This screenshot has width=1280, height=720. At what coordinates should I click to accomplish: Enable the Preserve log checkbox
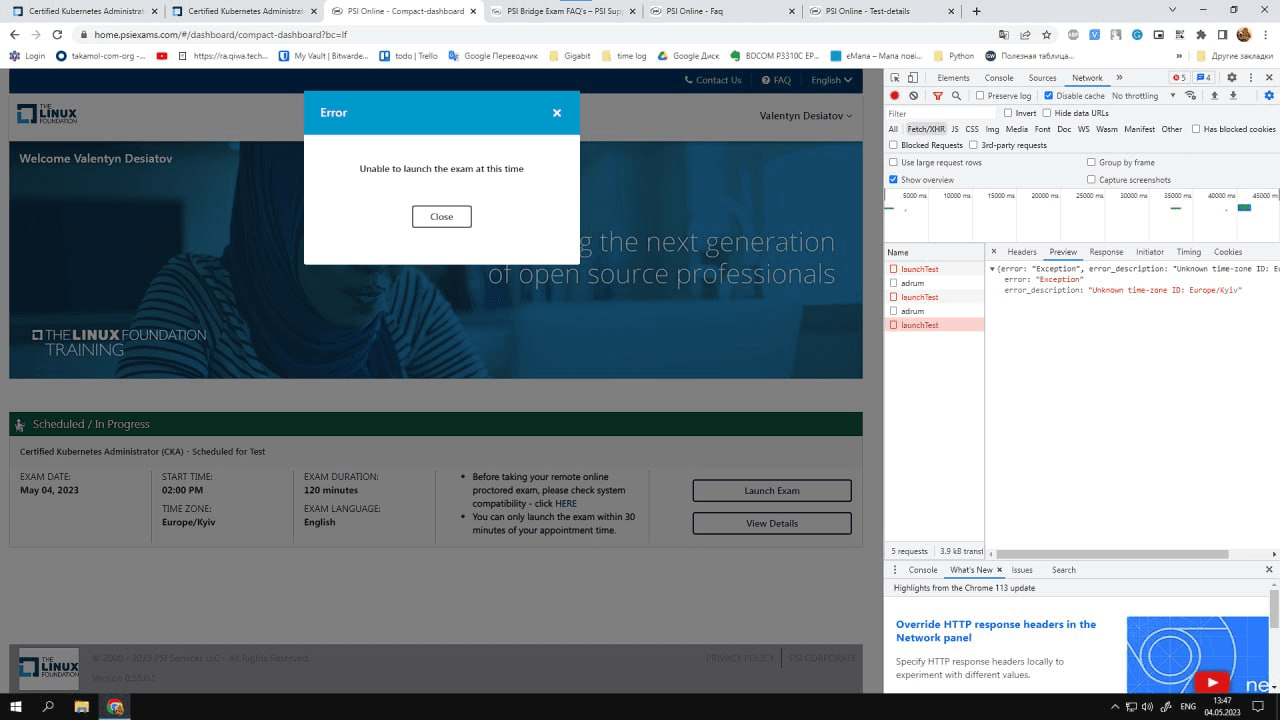click(981, 96)
